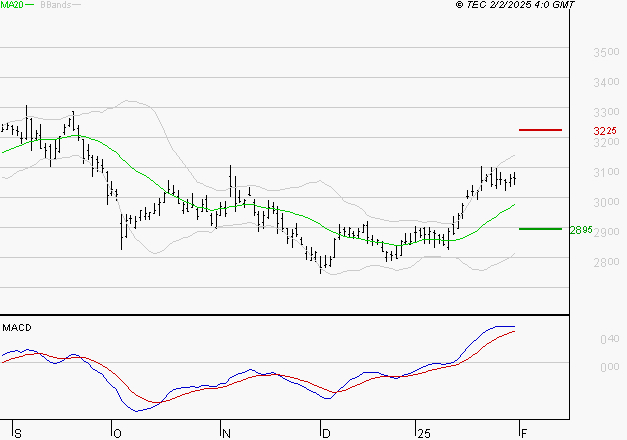The width and height of the screenshot is (627, 440).
Task: Click the 3100 price axis label
Action: tap(606, 172)
